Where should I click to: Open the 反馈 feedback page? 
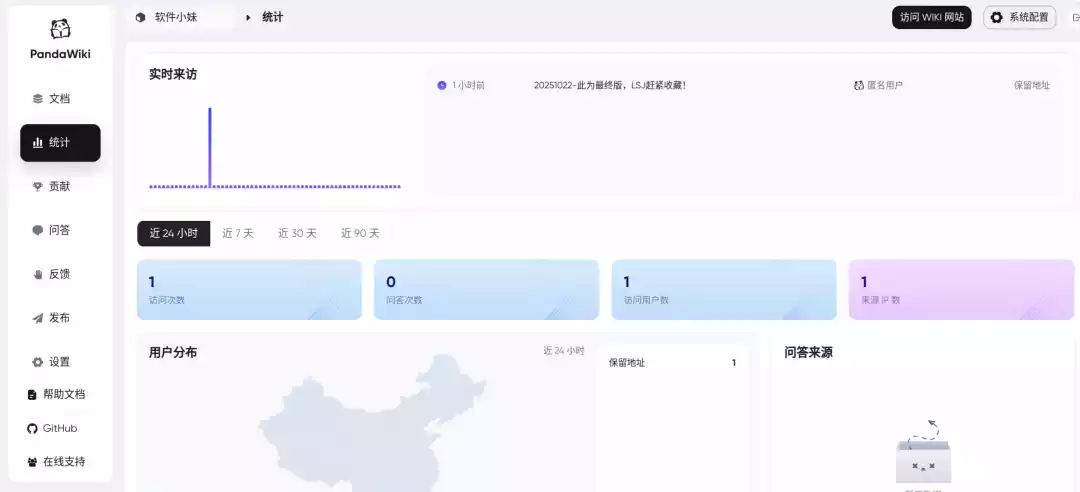60,274
